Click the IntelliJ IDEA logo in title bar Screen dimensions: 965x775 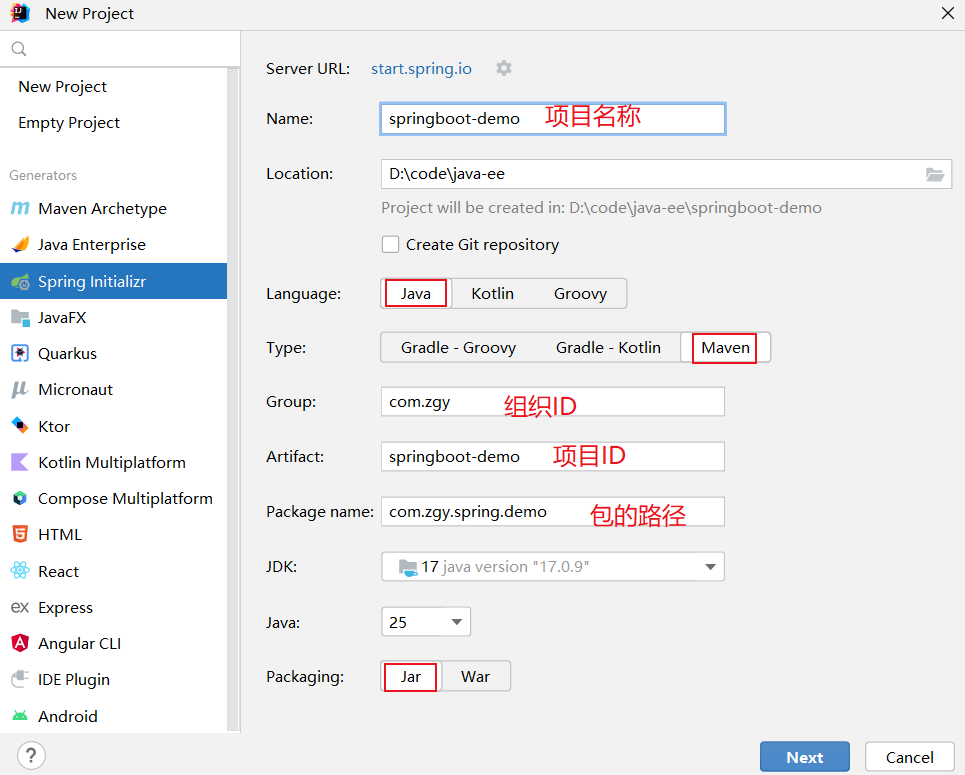pyautogui.click(x=20, y=13)
